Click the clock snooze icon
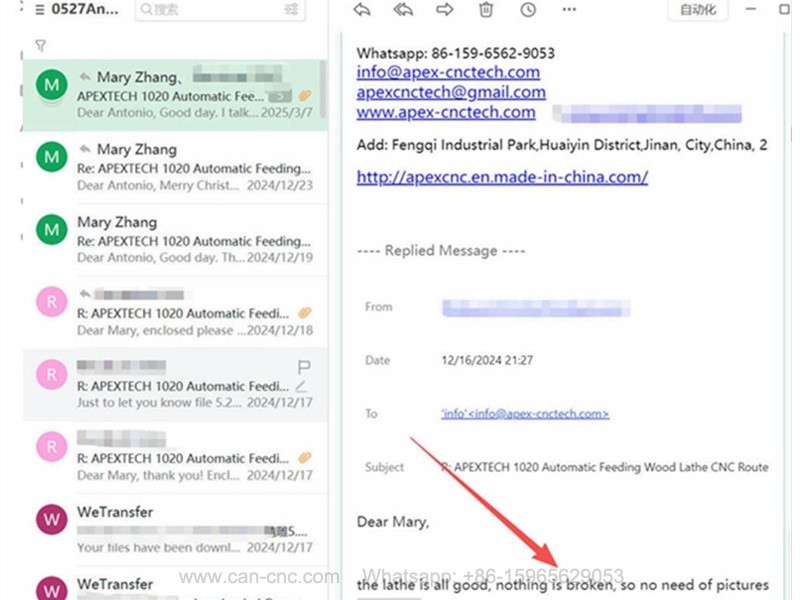 click(x=528, y=9)
